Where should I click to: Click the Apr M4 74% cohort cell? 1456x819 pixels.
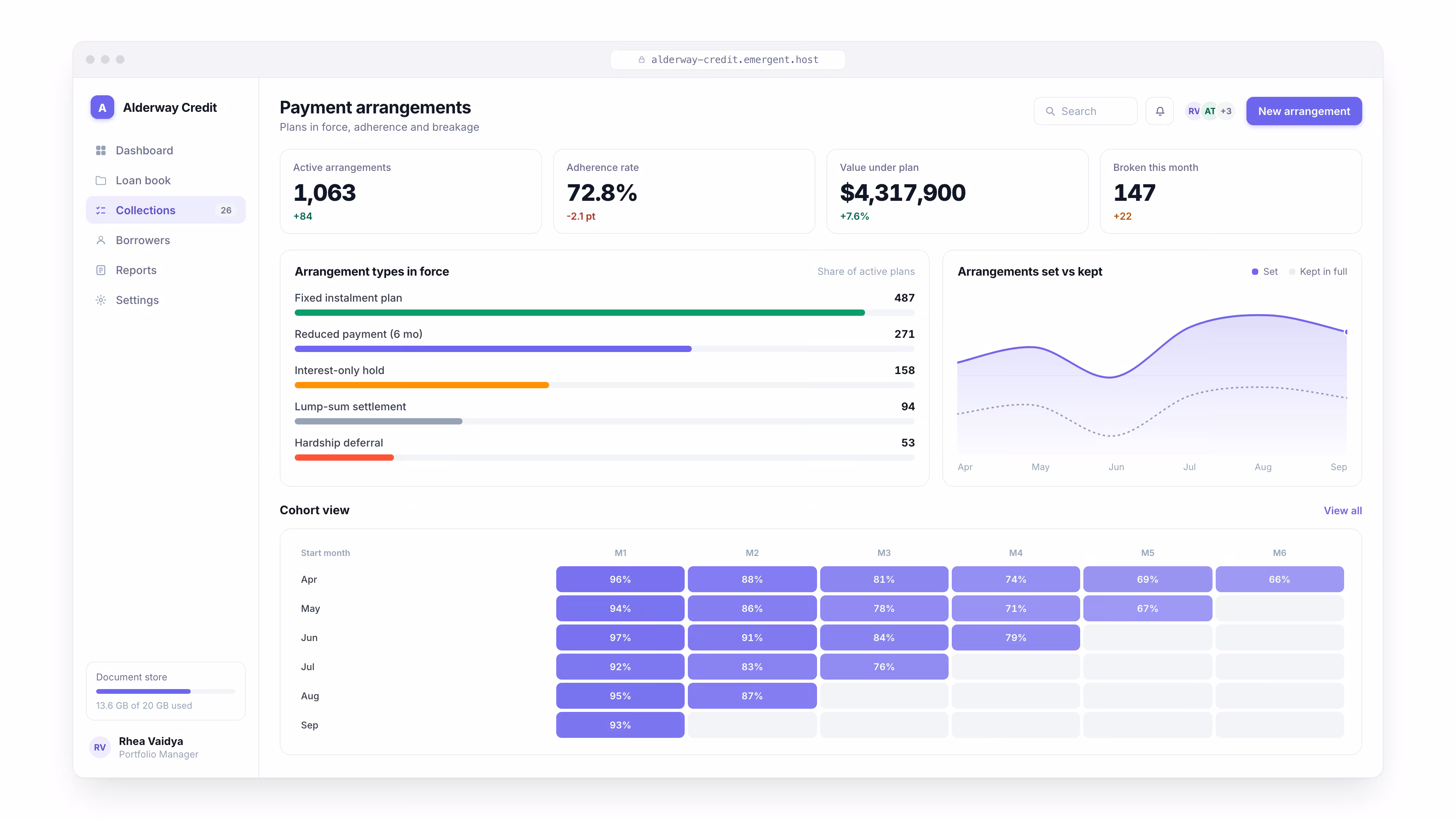click(x=1016, y=580)
